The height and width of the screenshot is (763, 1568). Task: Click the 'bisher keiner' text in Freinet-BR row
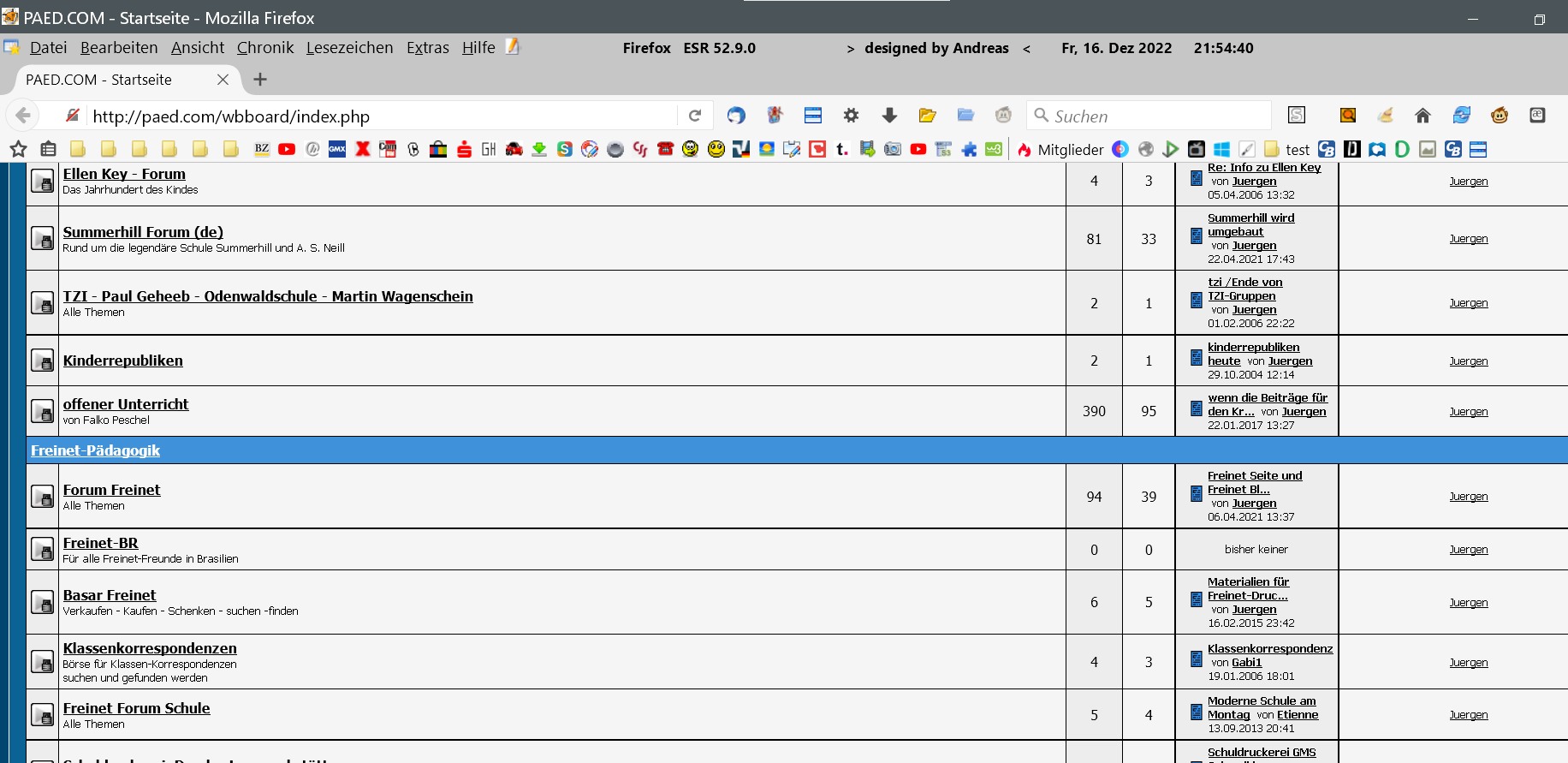(1256, 550)
